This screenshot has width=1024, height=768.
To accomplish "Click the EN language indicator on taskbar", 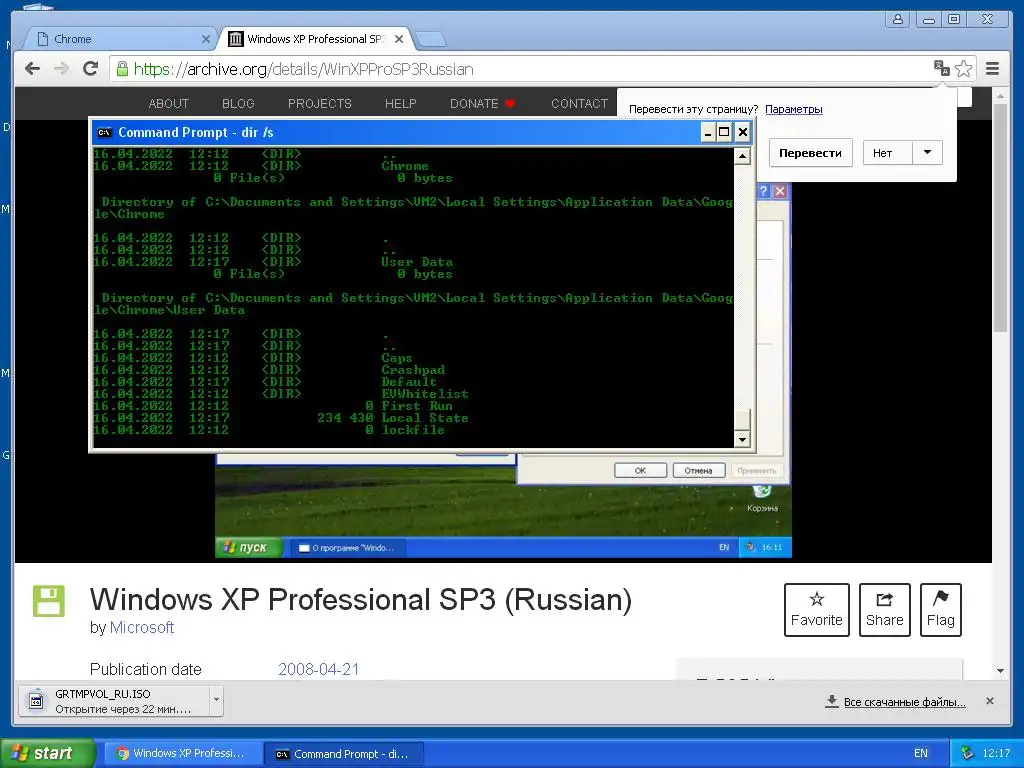I will [921, 754].
